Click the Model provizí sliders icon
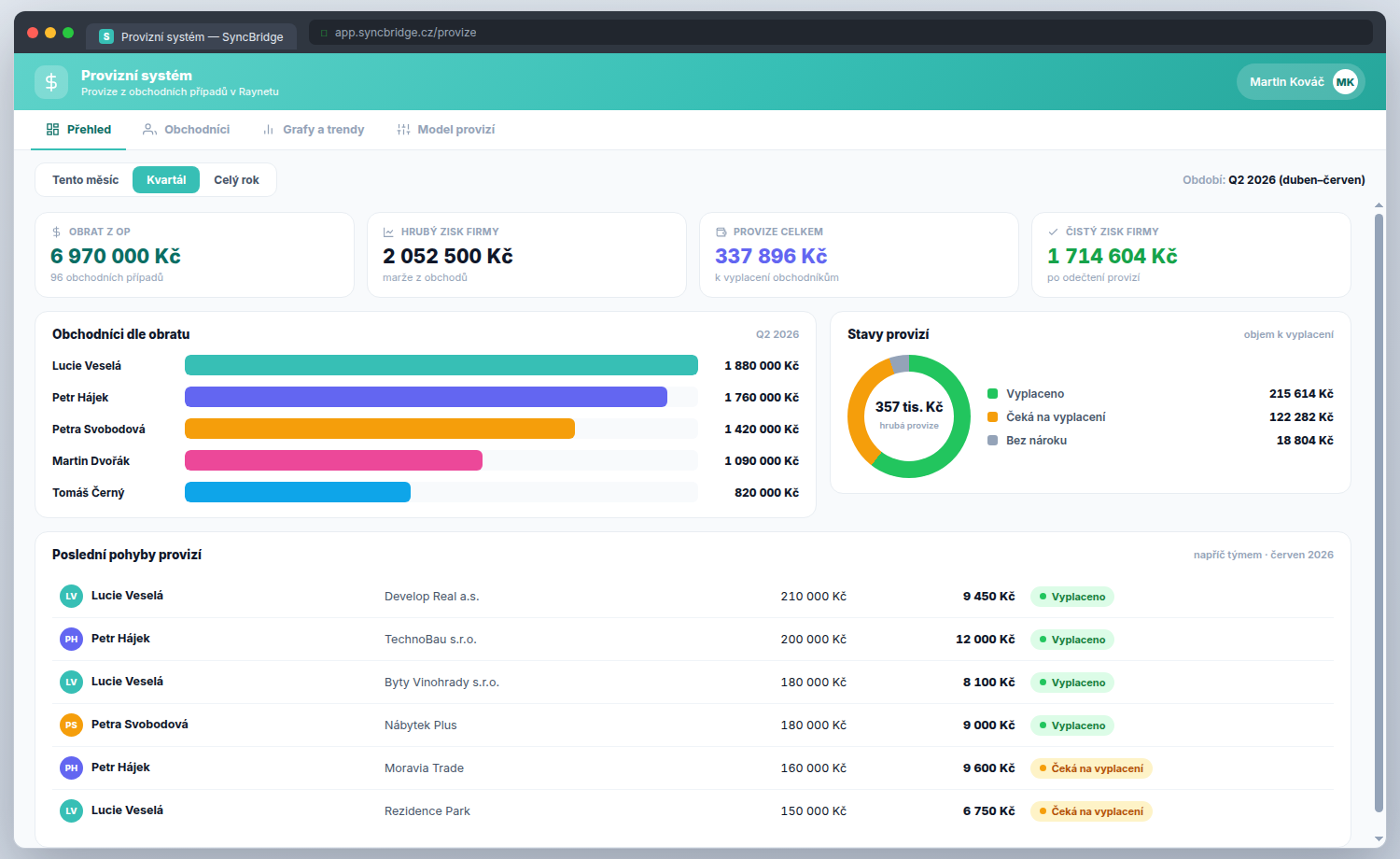This screenshot has width=1400, height=859. coord(403,130)
